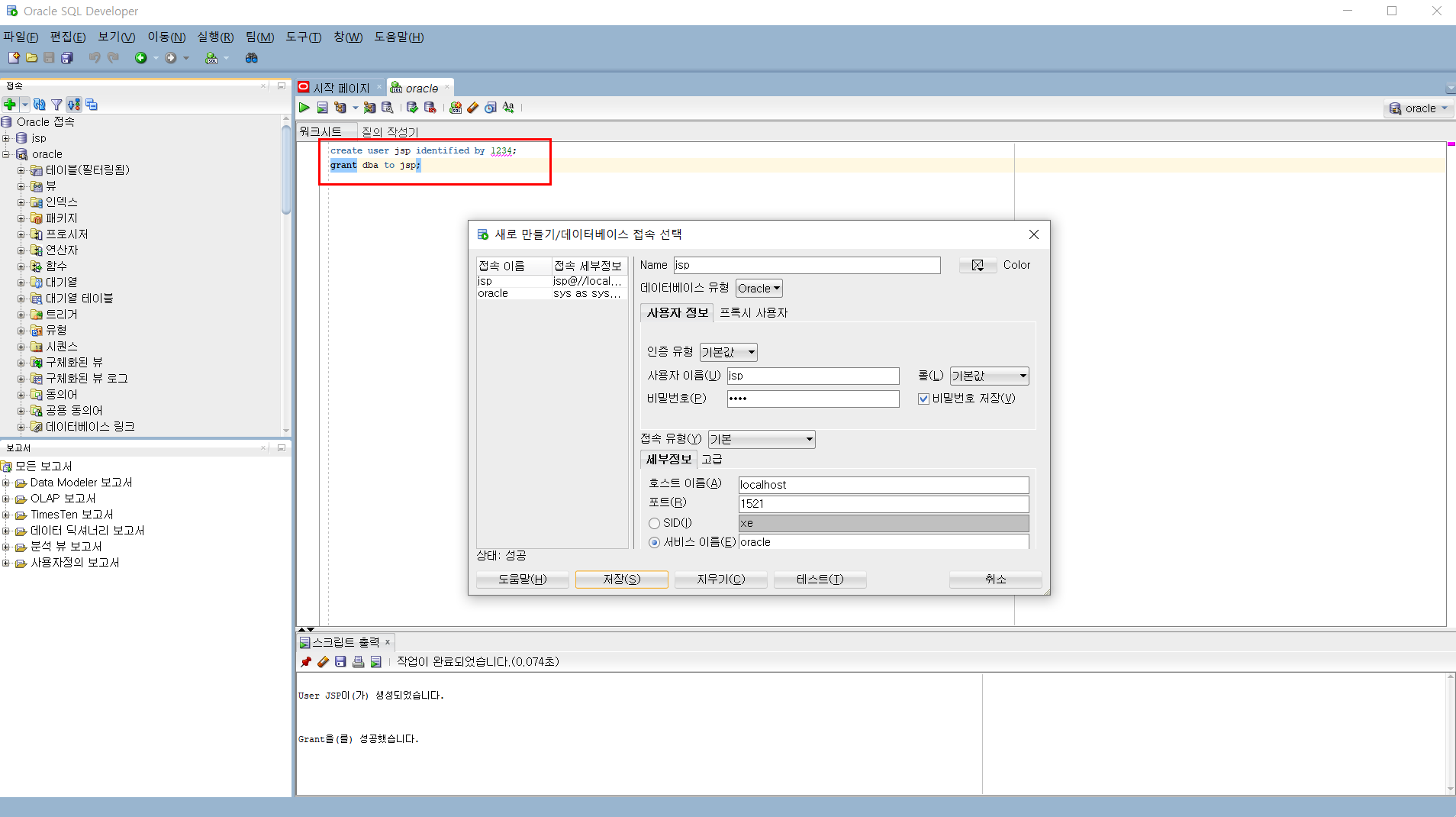Close the 스크립트 출력 tab
Screen dimensions: 1456x817
387,642
